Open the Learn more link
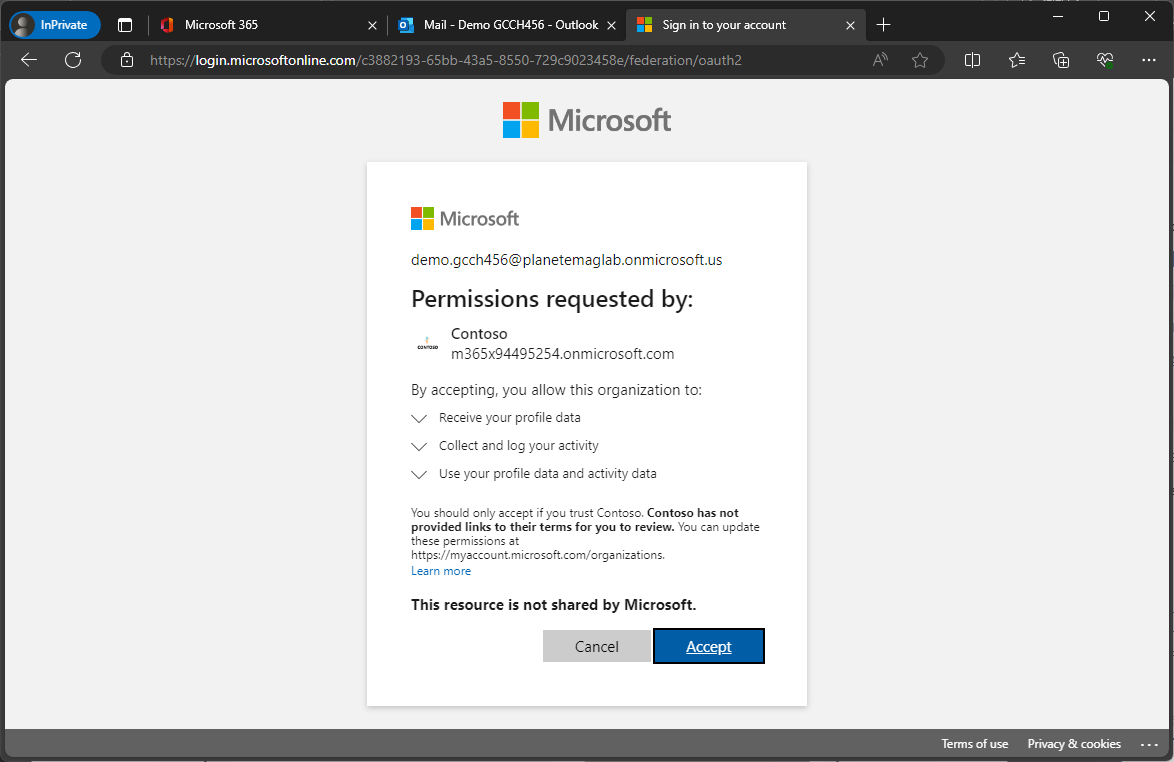 coord(440,570)
